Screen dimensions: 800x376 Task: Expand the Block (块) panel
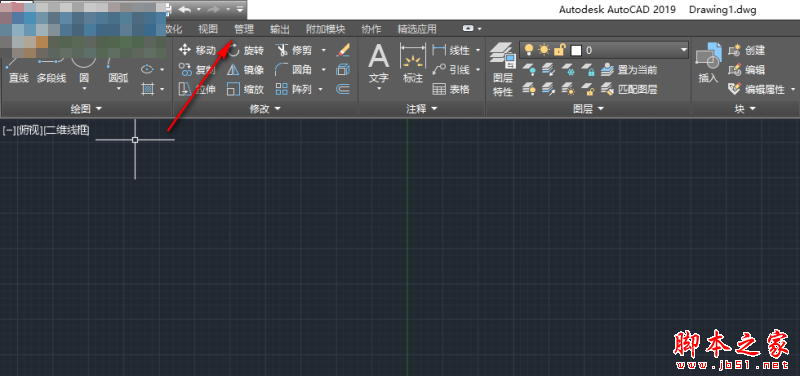click(745, 109)
